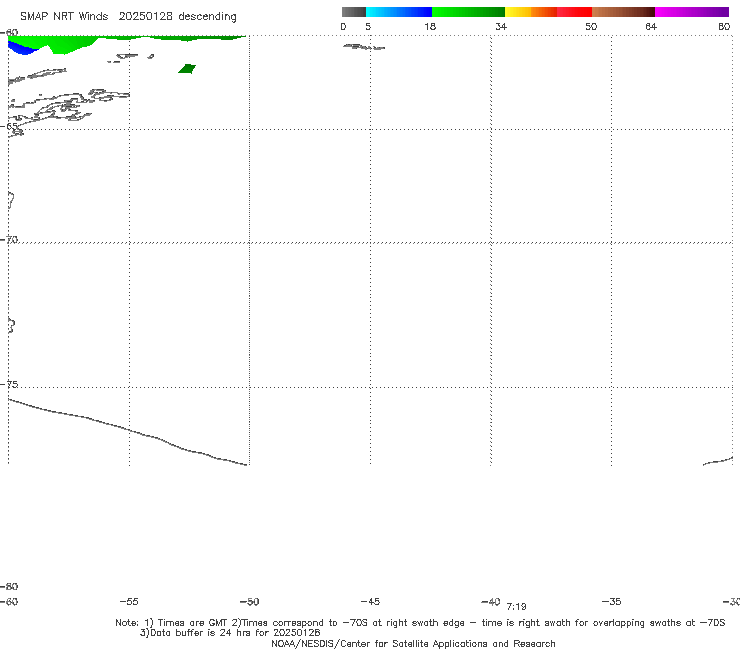Click the '34' color scale label

pyautogui.click(x=501, y=26)
